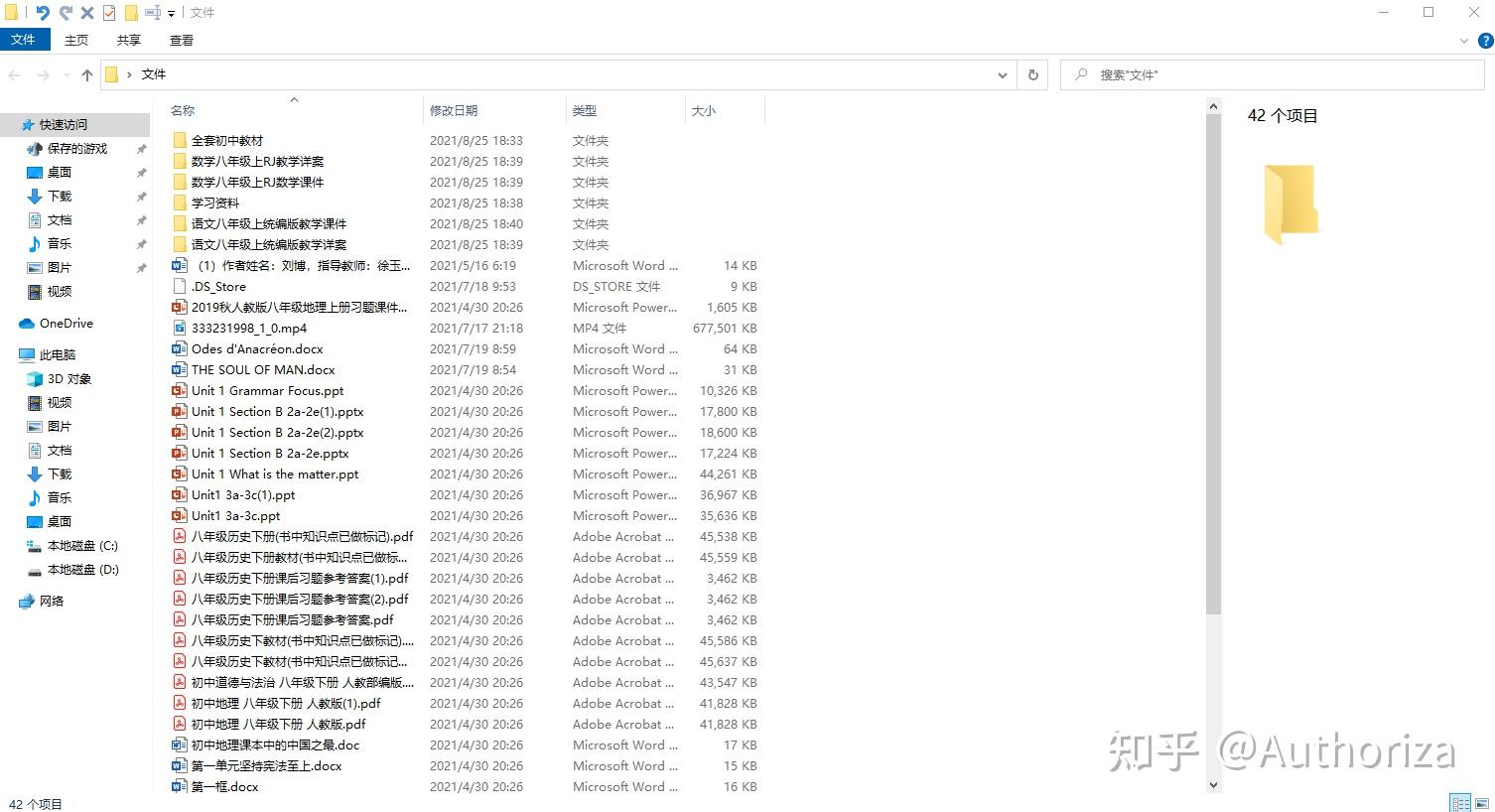Click the 677,501 KB size cell
The height and width of the screenshot is (812, 1495).
click(725, 328)
